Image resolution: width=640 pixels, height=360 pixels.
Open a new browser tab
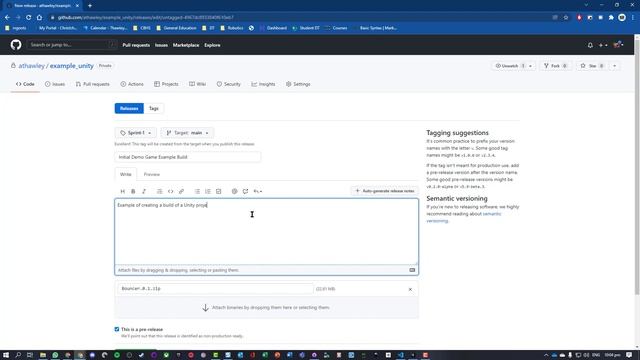(90, 6)
